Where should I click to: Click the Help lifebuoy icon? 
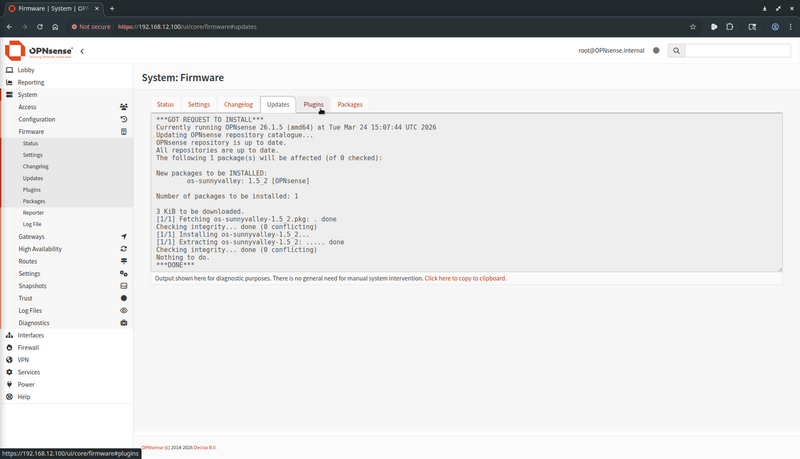[x=9, y=397]
